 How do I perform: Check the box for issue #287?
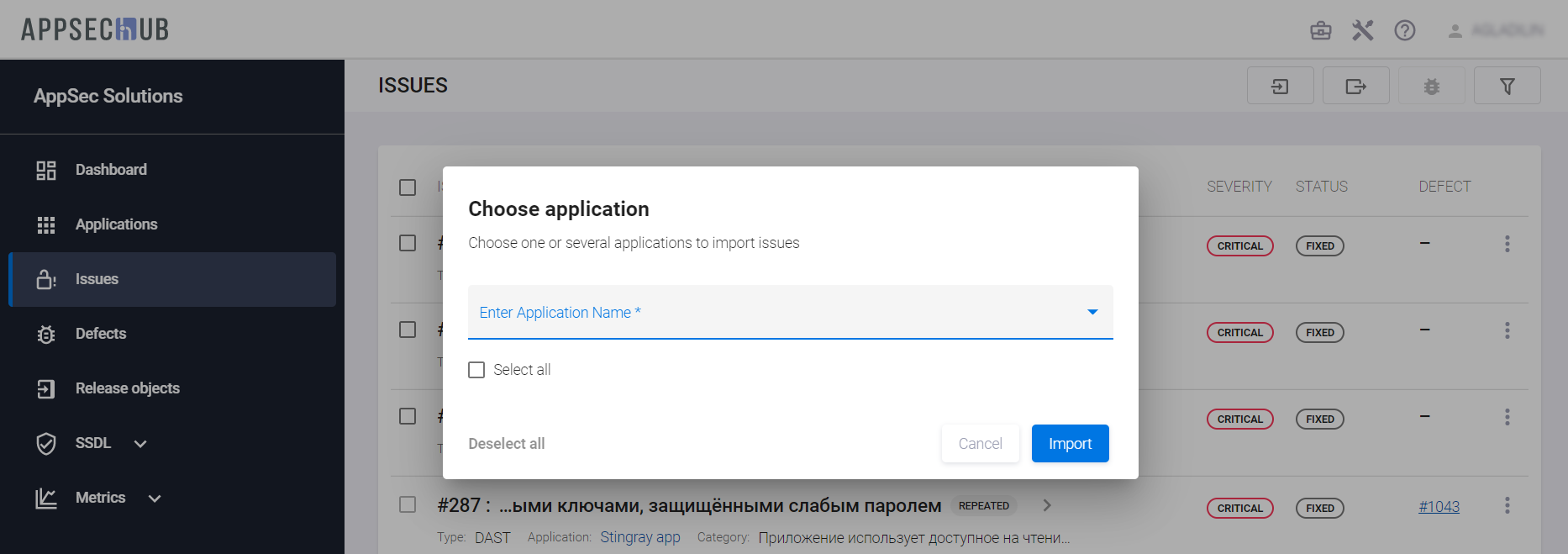point(408,504)
